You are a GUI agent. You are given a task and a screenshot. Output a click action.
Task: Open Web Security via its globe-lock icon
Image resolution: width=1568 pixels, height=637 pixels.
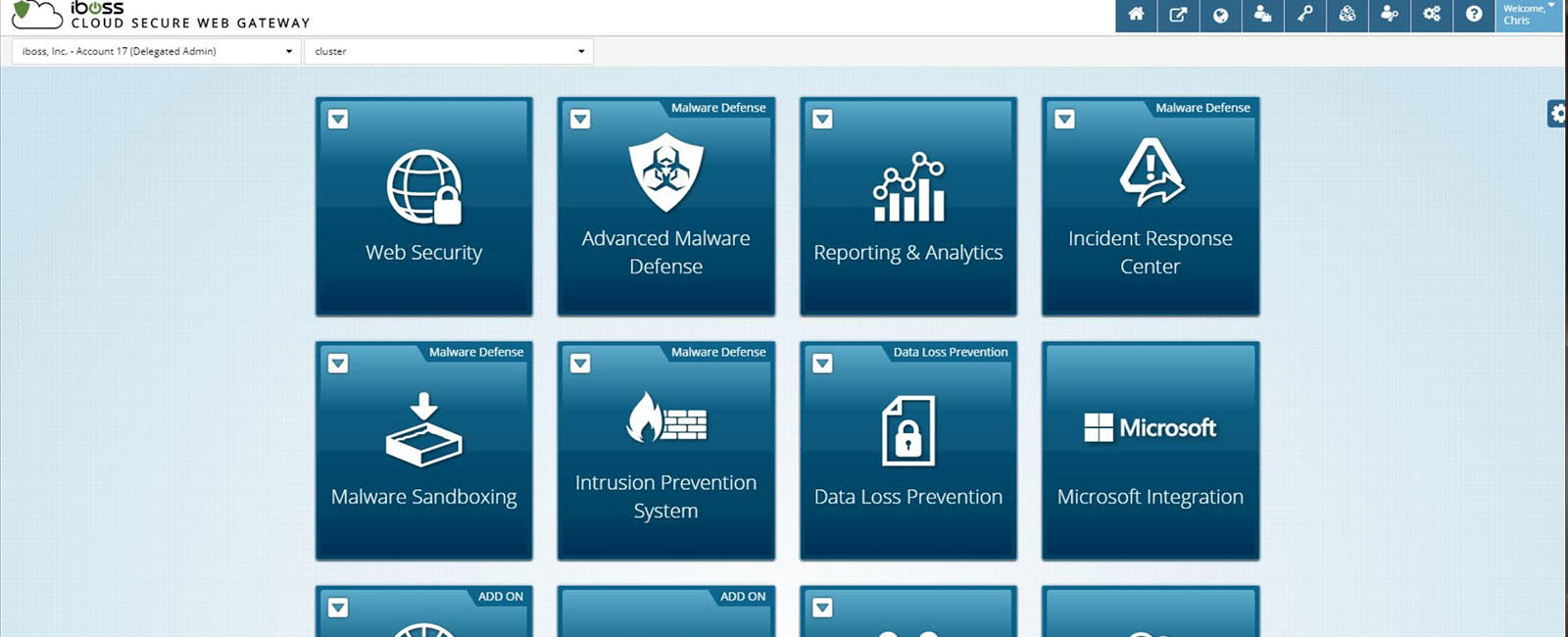(x=424, y=186)
